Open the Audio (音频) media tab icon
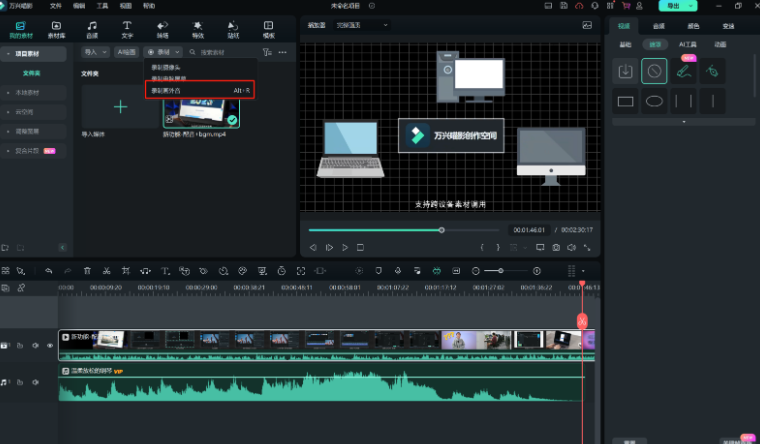Screen dimensions: 760x444 (92, 28)
